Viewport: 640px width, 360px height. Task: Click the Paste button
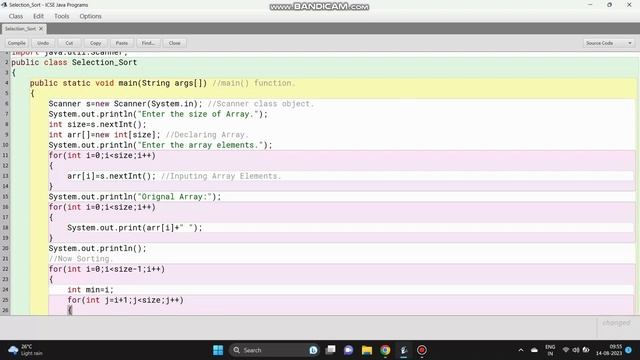[122, 43]
